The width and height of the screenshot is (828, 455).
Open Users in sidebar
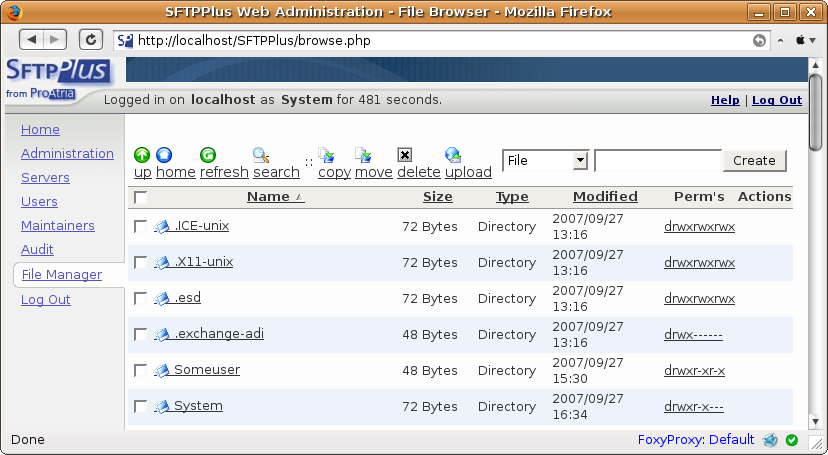pos(39,202)
